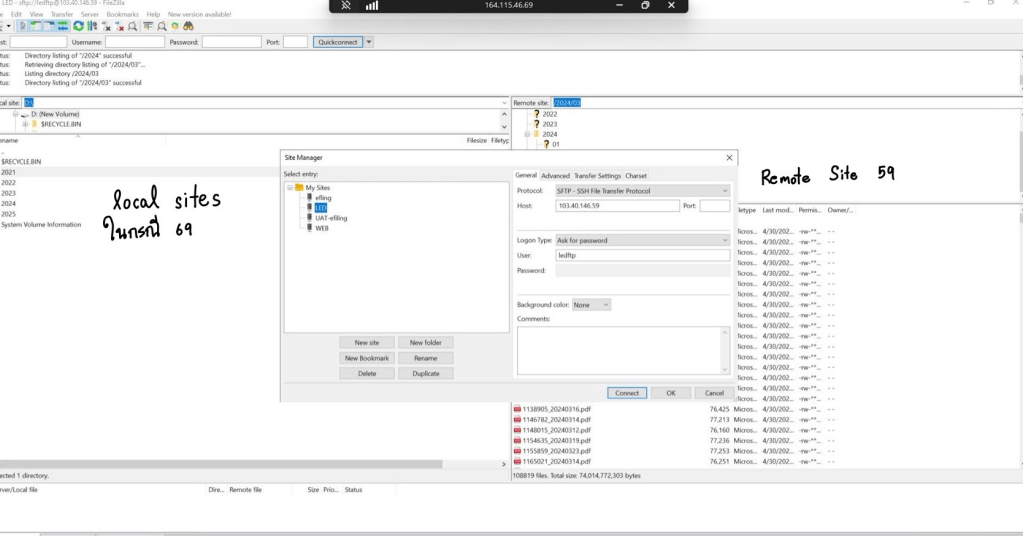Click the Connect button

click(627, 393)
